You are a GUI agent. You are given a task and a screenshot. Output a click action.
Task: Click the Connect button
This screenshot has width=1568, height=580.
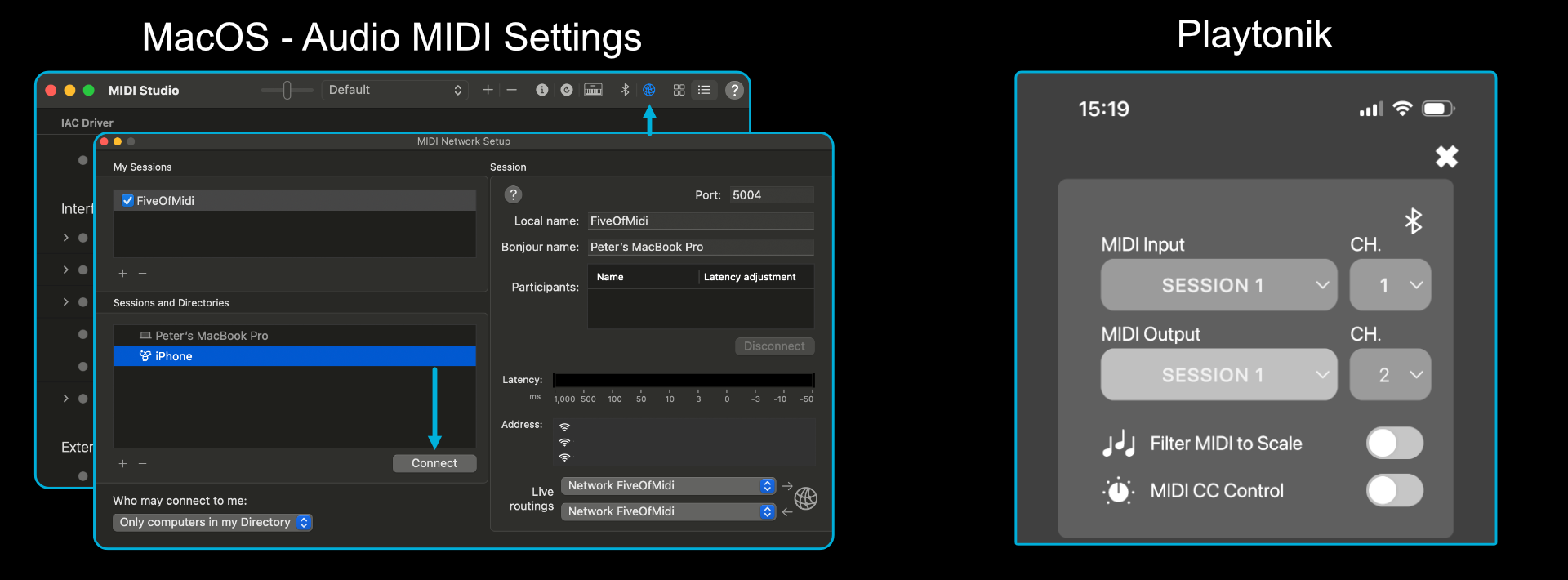tap(434, 463)
